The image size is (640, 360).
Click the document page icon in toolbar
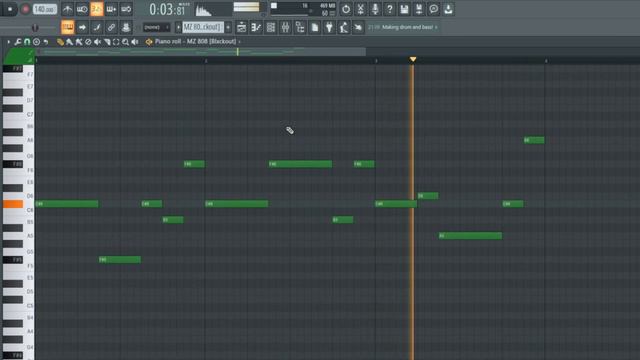(x=315, y=27)
